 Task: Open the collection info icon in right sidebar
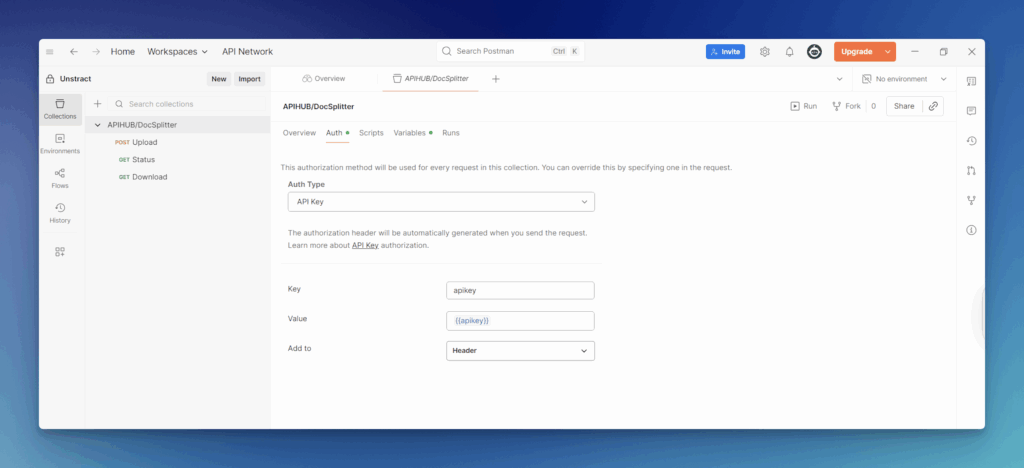click(971, 230)
